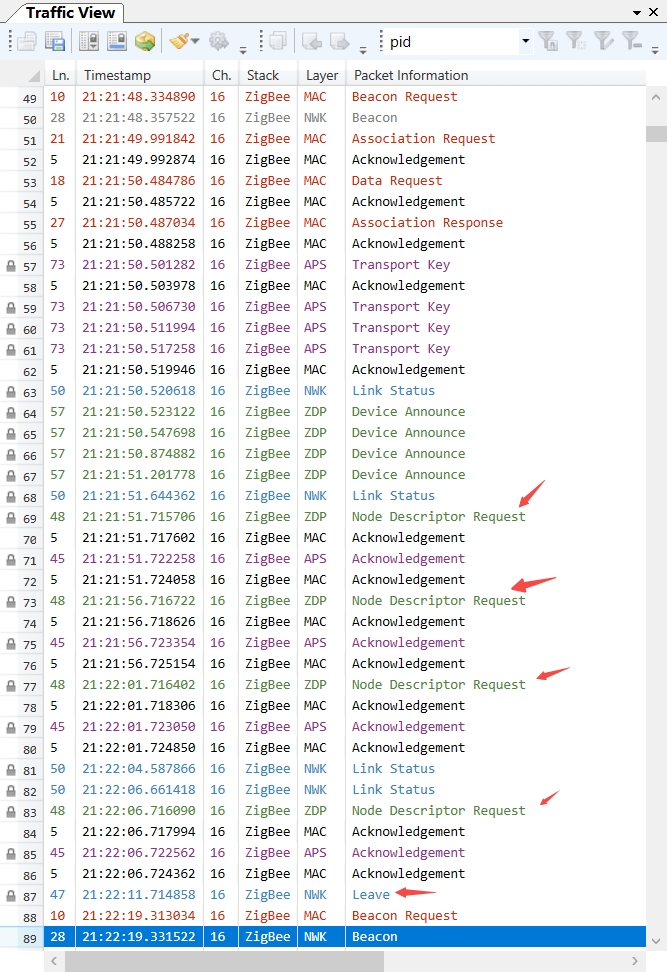This screenshot has height=972, width=667.
Task: Select Node Descriptor Request at 21:22:06.716090
Action: 345,811
